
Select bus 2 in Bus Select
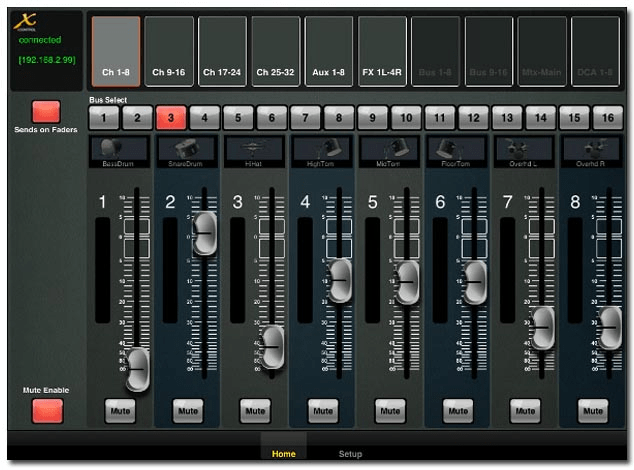tap(137, 118)
